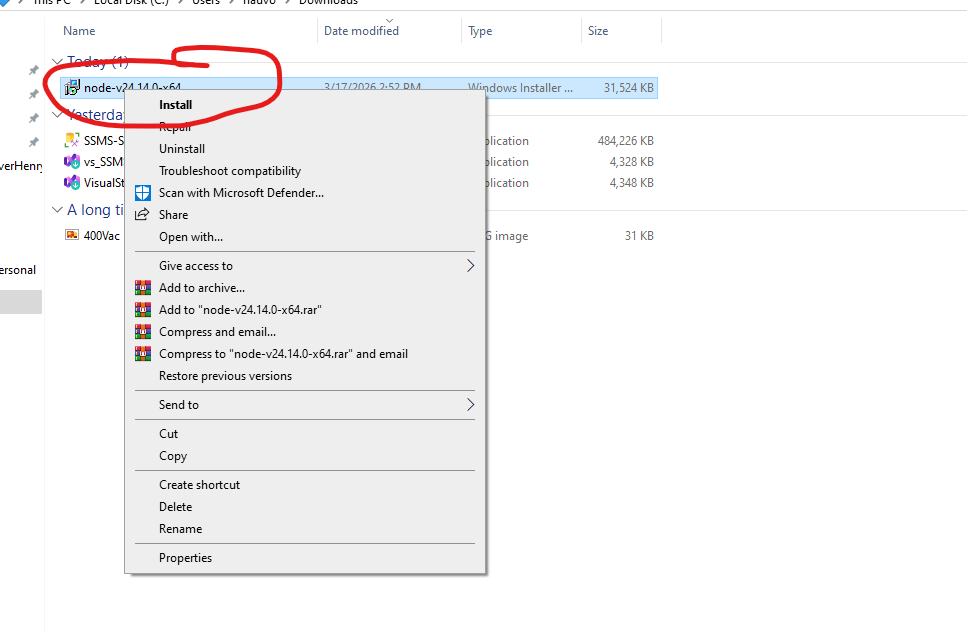The height and width of the screenshot is (633, 967).
Task: Click the 400Vac image file icon
Action: pyautogui.click(x=72, y=236)
